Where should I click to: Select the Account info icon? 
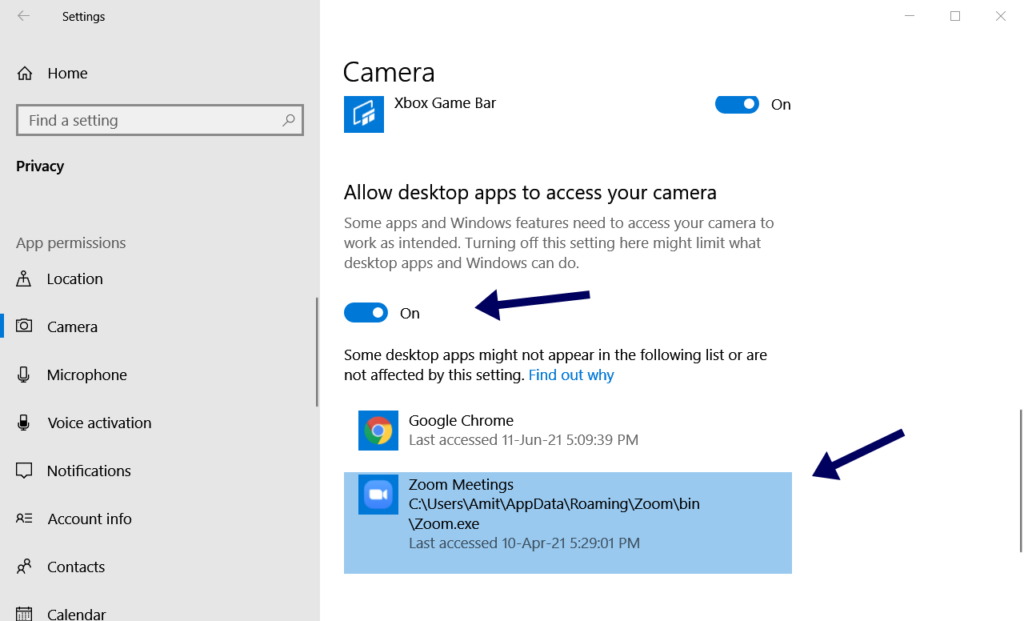point(23,518)
